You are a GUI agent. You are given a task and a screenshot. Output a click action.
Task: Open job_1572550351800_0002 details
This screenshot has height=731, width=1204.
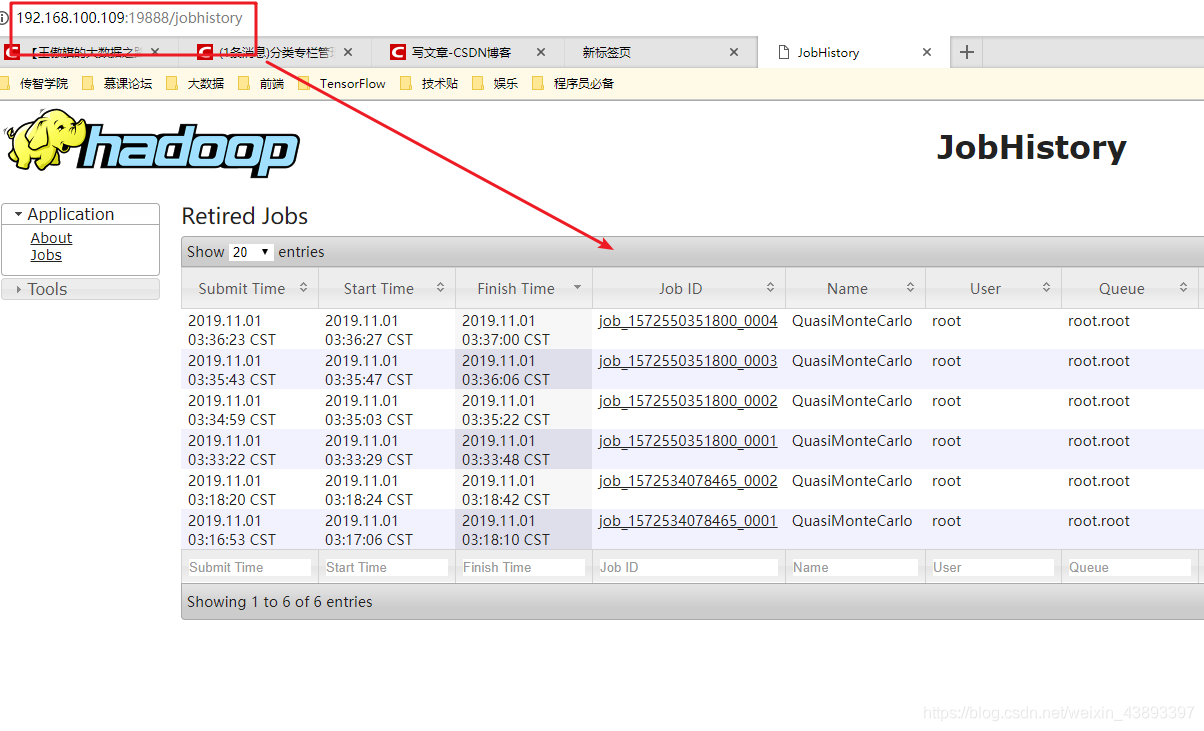point(688,401)
